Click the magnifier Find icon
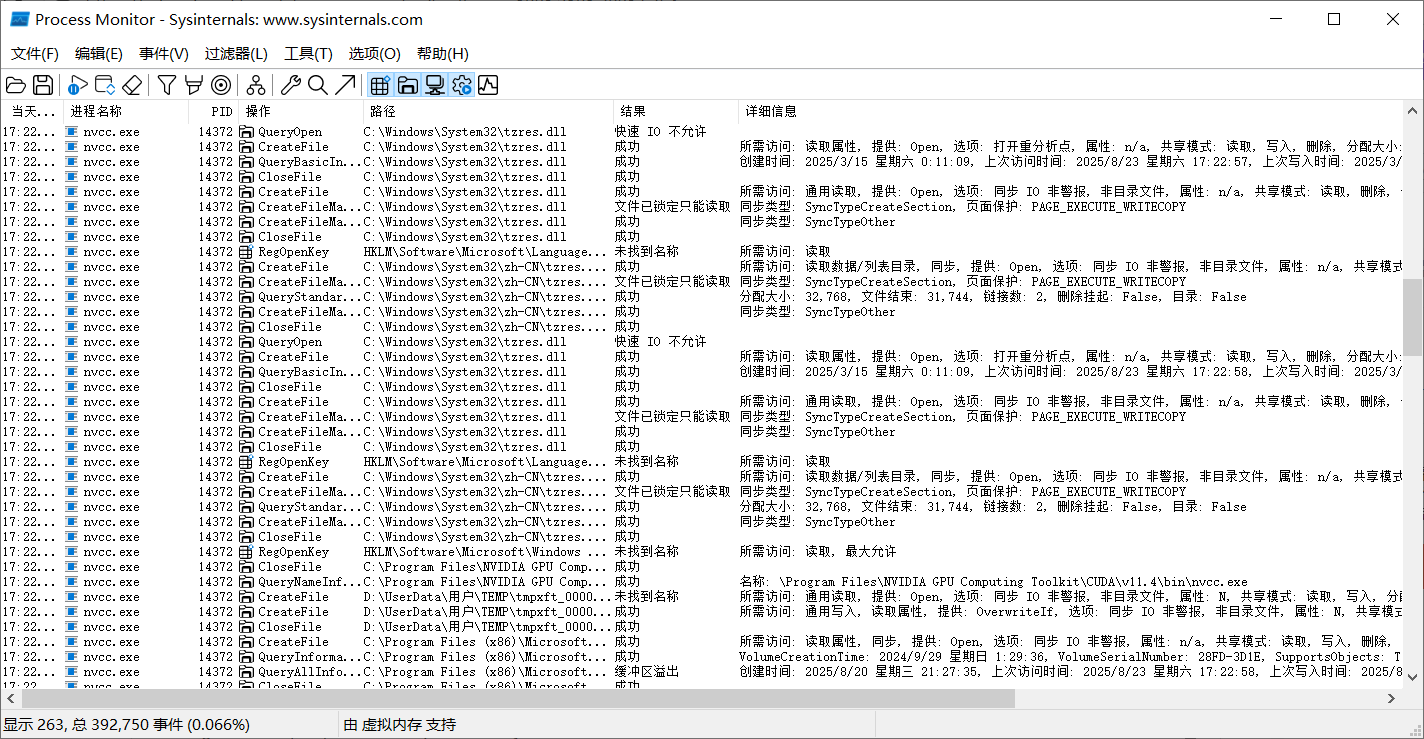 318,85
